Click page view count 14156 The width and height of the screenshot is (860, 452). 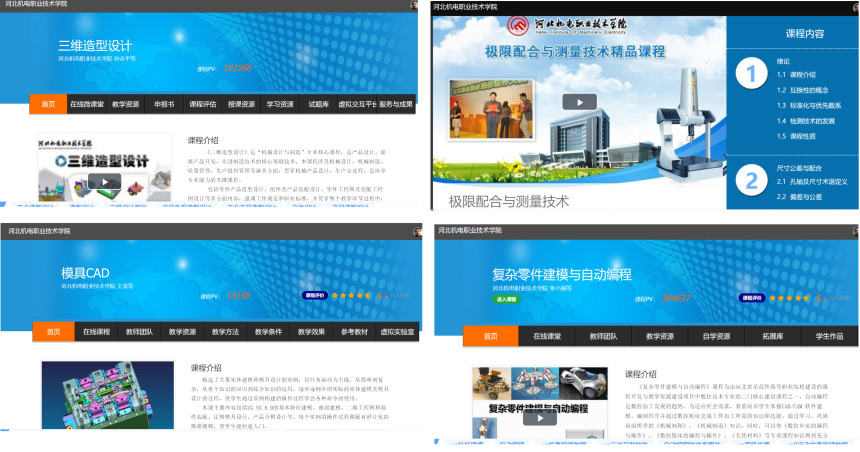coord(238,295)
